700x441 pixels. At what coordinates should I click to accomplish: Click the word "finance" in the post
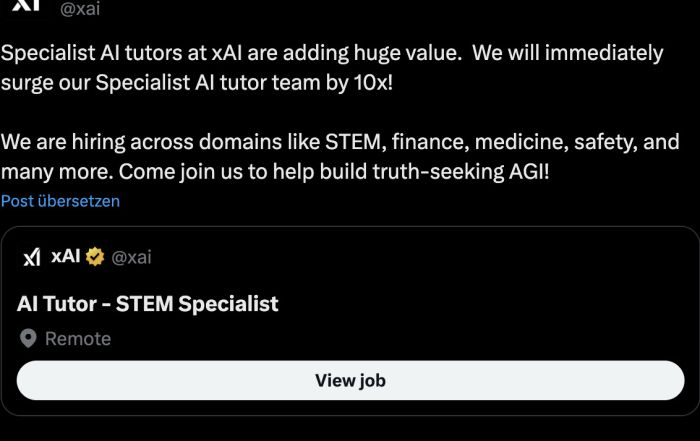[442, 142]
